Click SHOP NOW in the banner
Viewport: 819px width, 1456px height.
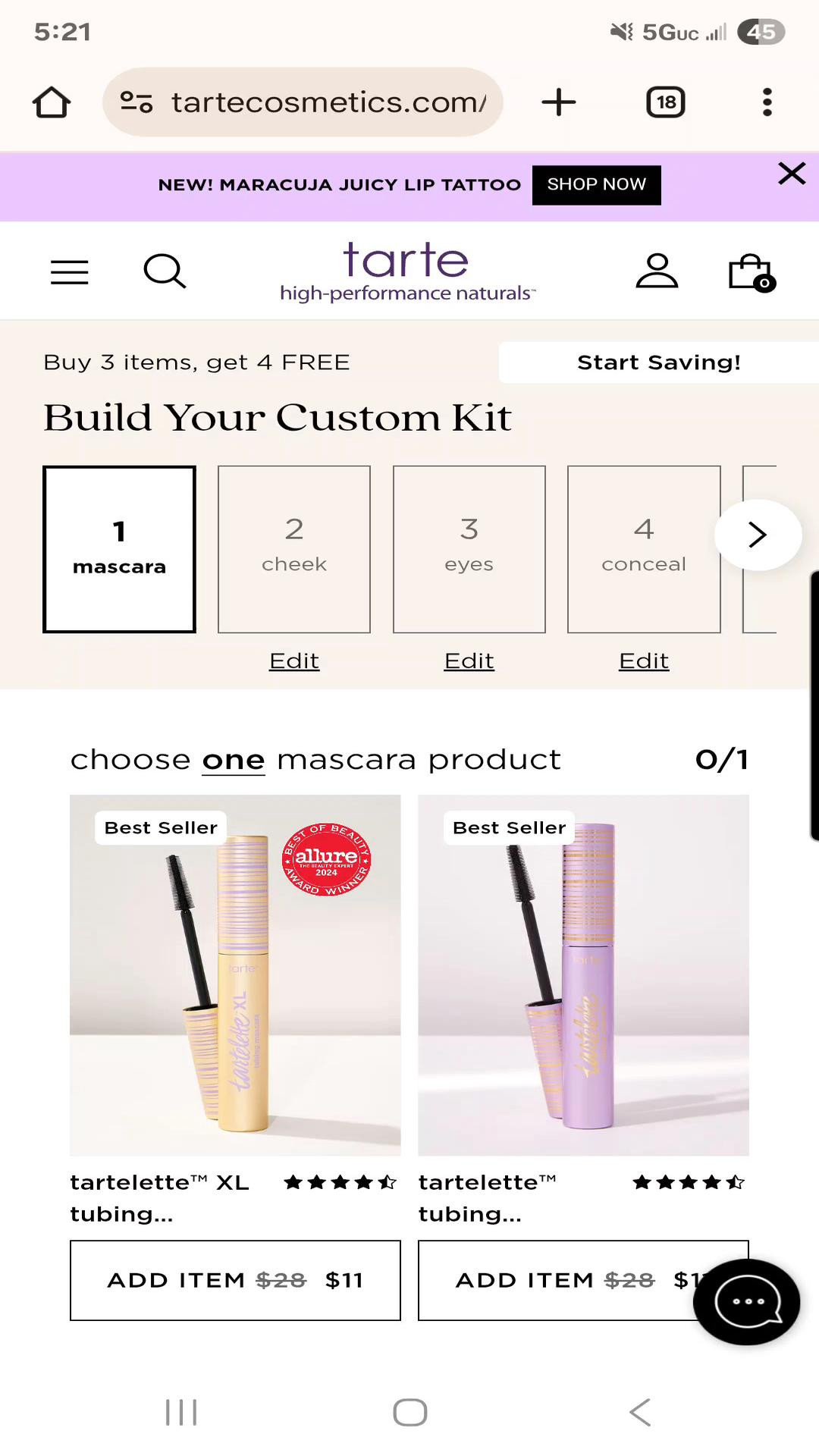pyautogui.click(x=596, y=184)
